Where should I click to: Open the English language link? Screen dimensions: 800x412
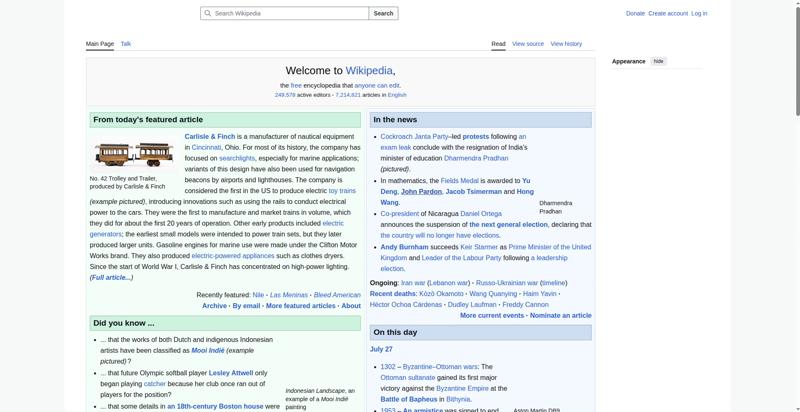click(397, 95)
